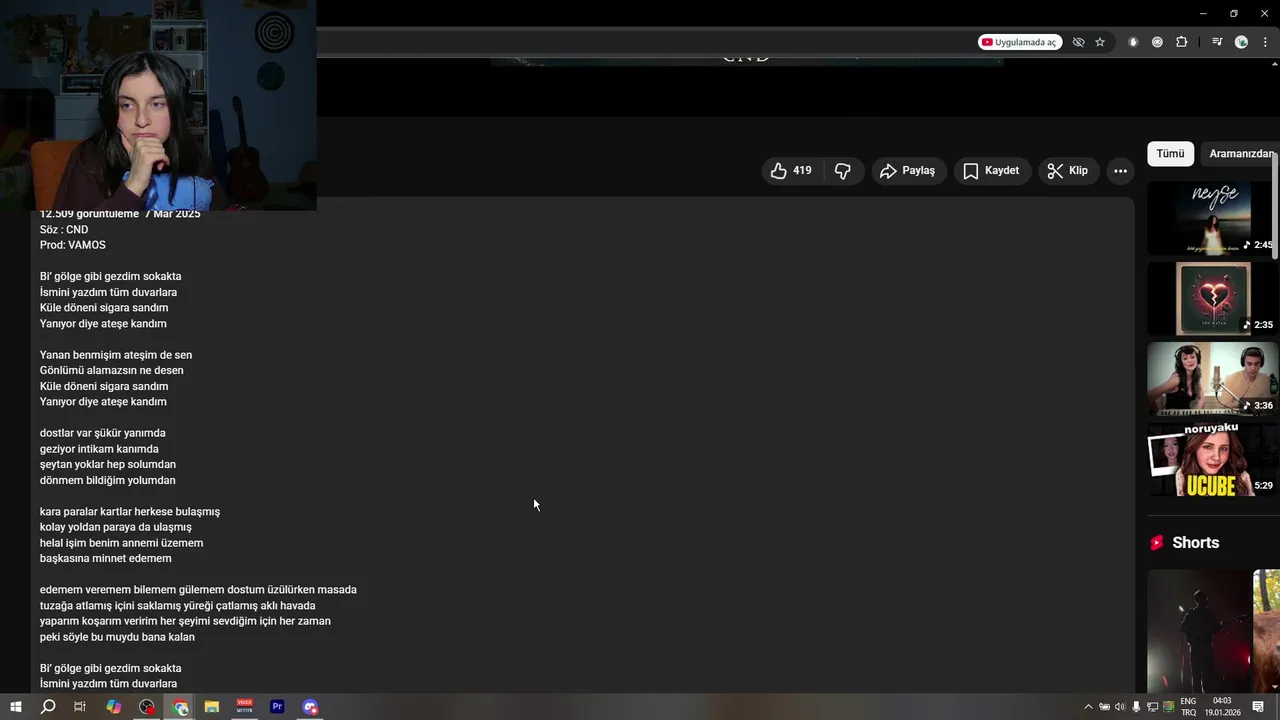Image resolution: width=1280 pixels, height=720 pixels.
Task: Open the first Shorts video thumbnail
Action: click(1199, 630)
